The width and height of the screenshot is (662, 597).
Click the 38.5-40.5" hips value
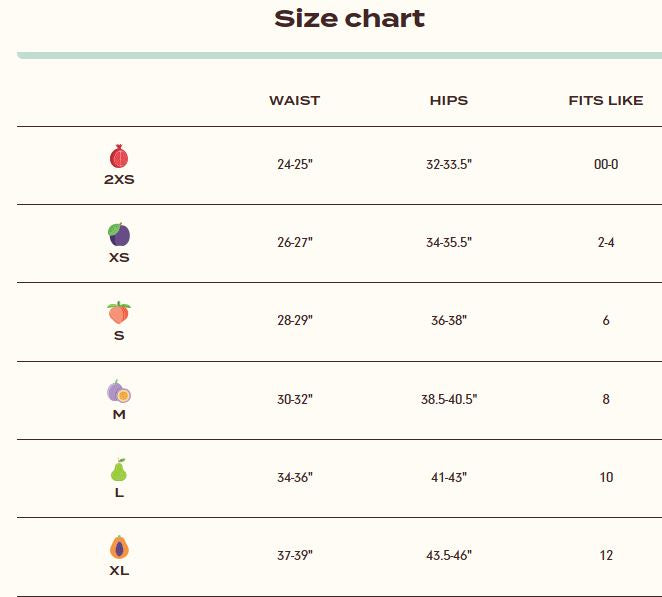(x=449, y=399)
